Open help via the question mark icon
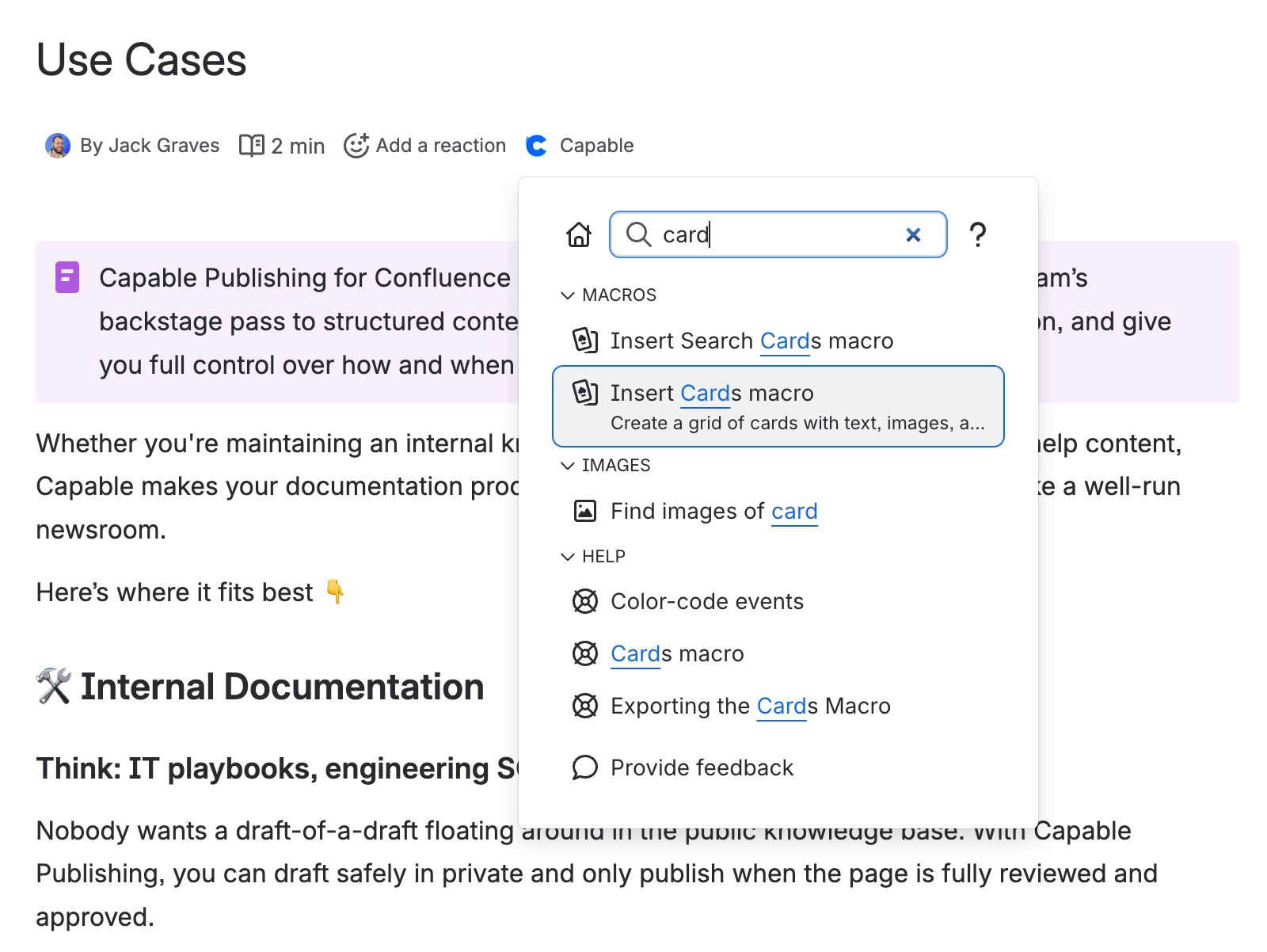 click(979, 234)
